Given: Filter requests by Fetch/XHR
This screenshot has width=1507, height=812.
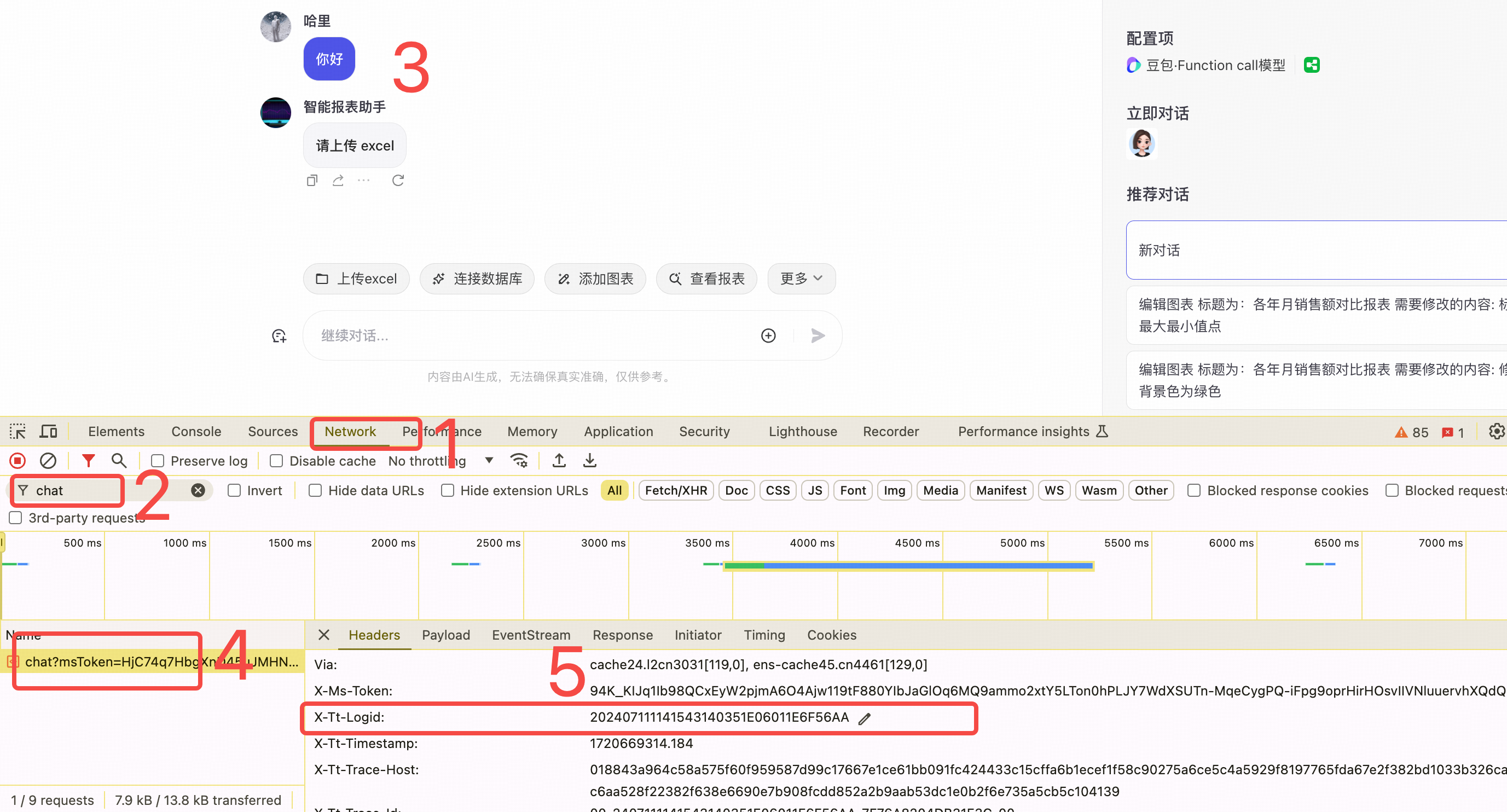Looking at the screenshot, I should [x=676, y=490].
